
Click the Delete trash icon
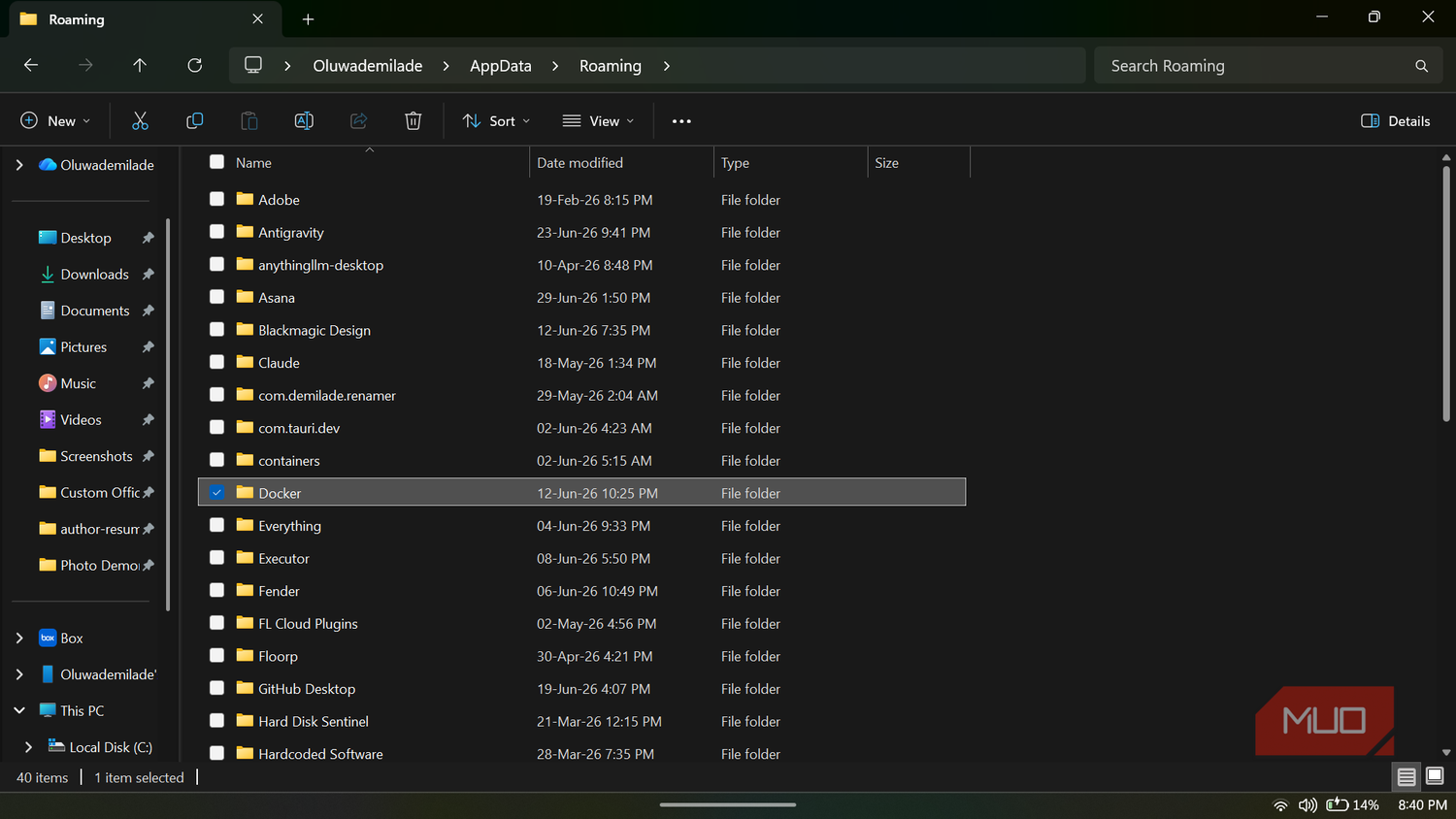click(x=413, y=121)
